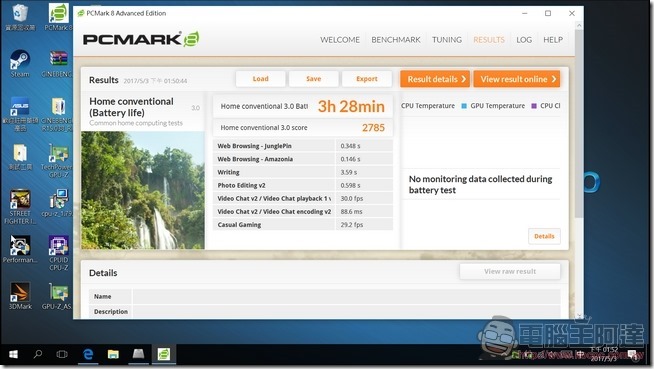Open File Explorer from the taskbar
Viewport: 654px width, 369px height.
pyautogui.click(x=113, y=354)
